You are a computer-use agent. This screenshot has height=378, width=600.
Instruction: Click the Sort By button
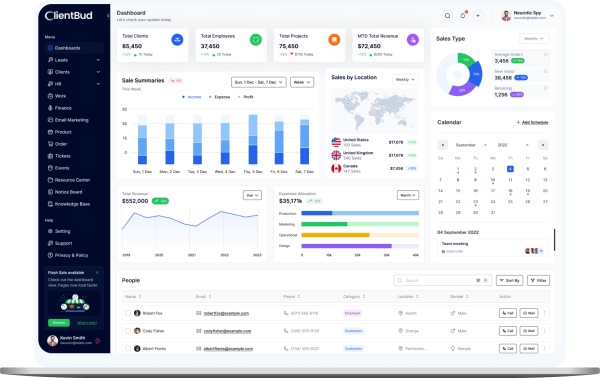click(510, 280)
